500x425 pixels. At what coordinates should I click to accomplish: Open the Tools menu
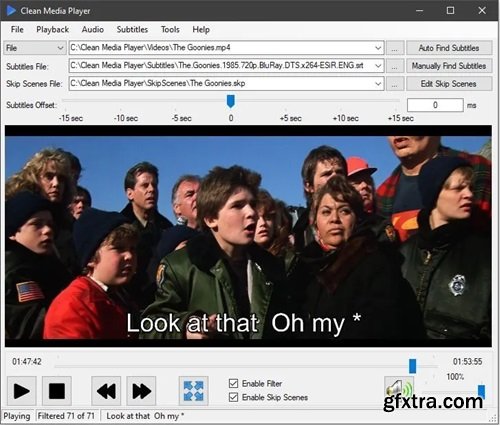[x=170, y=30]
